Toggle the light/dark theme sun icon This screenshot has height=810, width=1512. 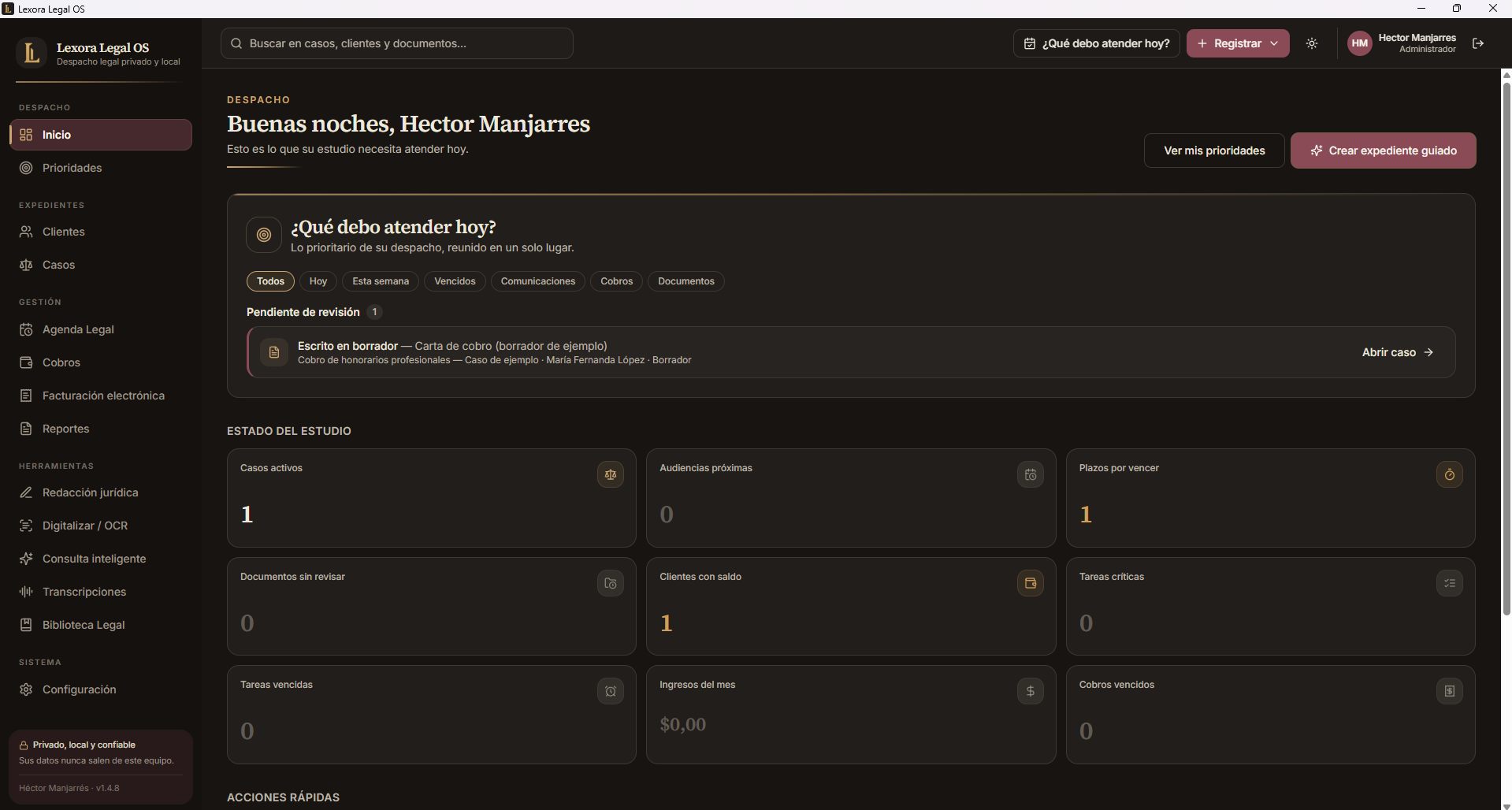point(1312,43)
